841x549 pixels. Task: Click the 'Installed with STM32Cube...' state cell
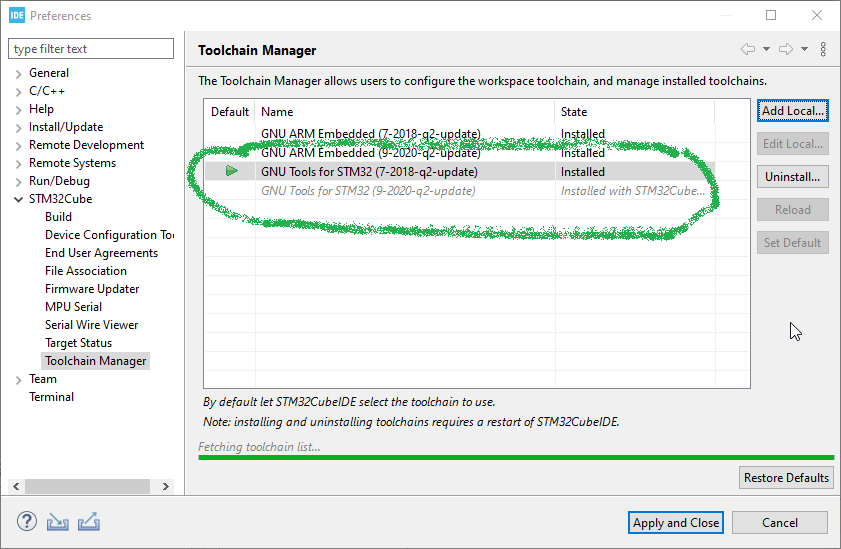pos(633,191)
